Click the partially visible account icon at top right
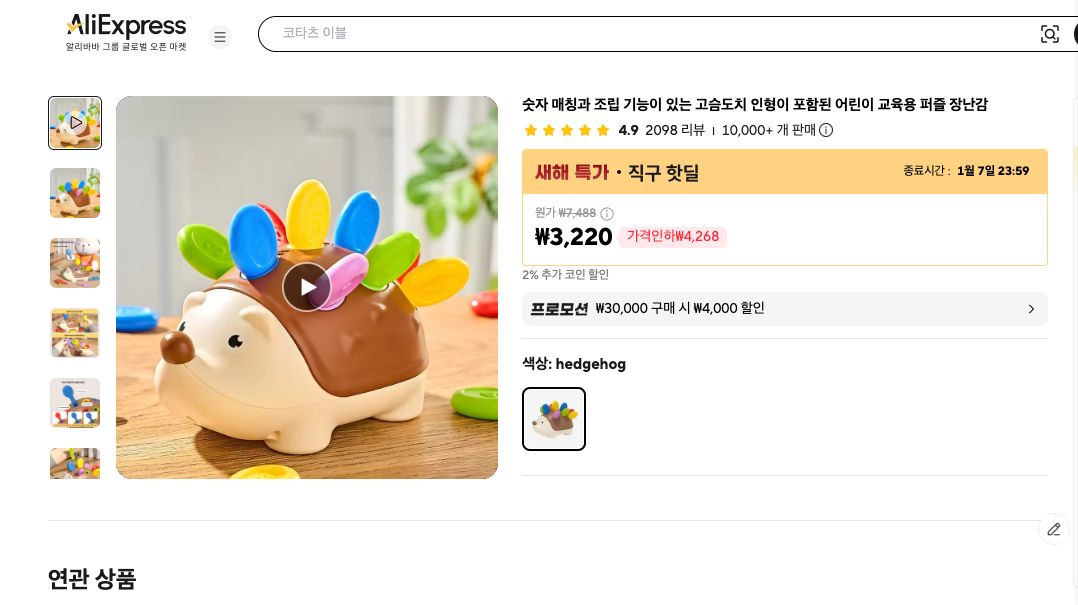 pos(1075,33)
